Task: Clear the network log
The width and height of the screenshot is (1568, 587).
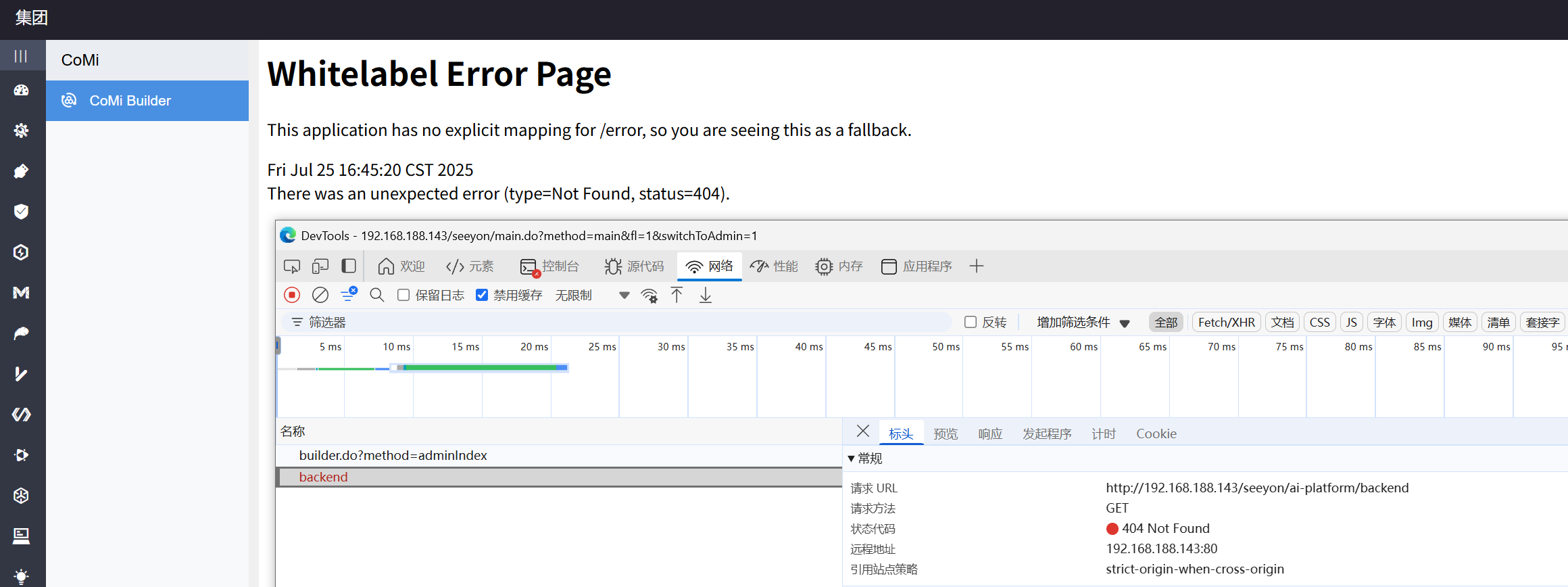Action: pos(320,295)
